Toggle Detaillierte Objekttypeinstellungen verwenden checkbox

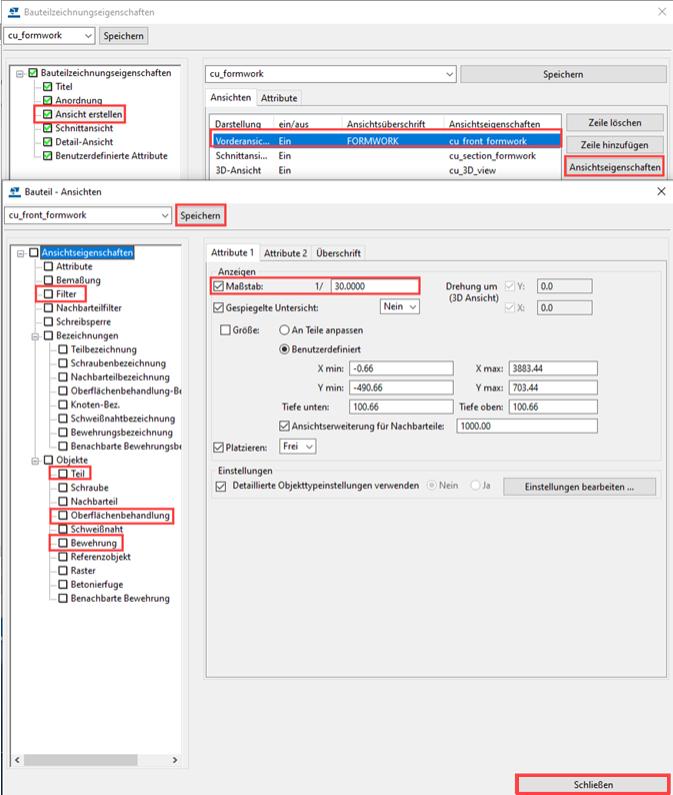pos(222,486)
